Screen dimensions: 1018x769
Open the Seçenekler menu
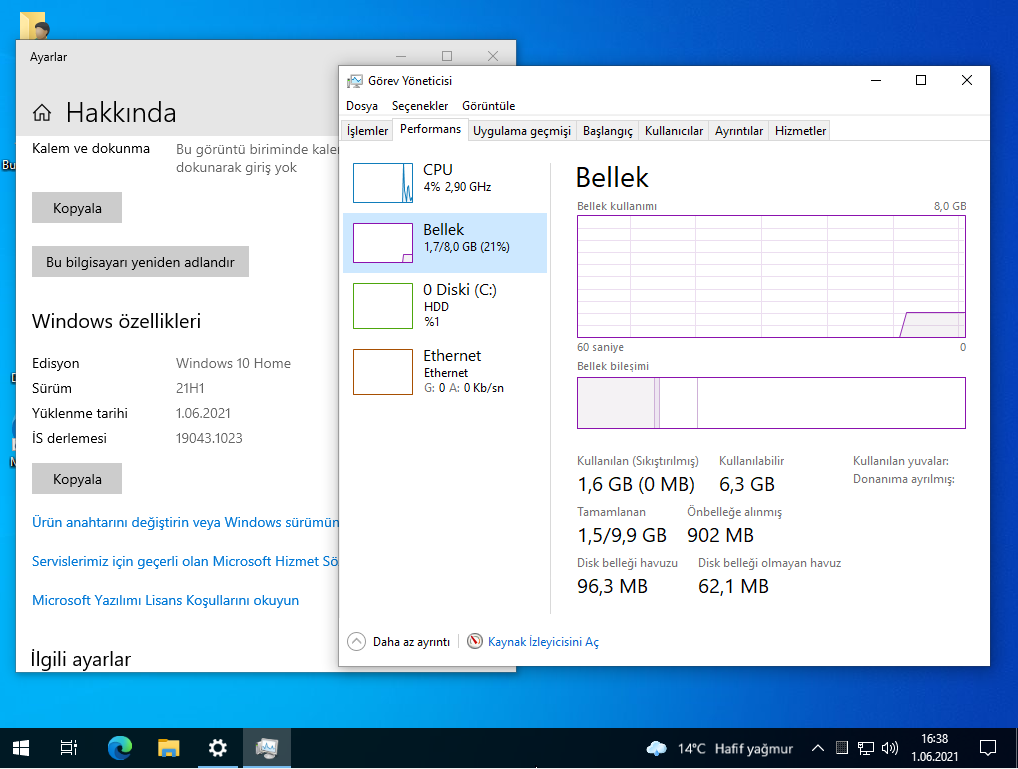(x=420, y=106)
